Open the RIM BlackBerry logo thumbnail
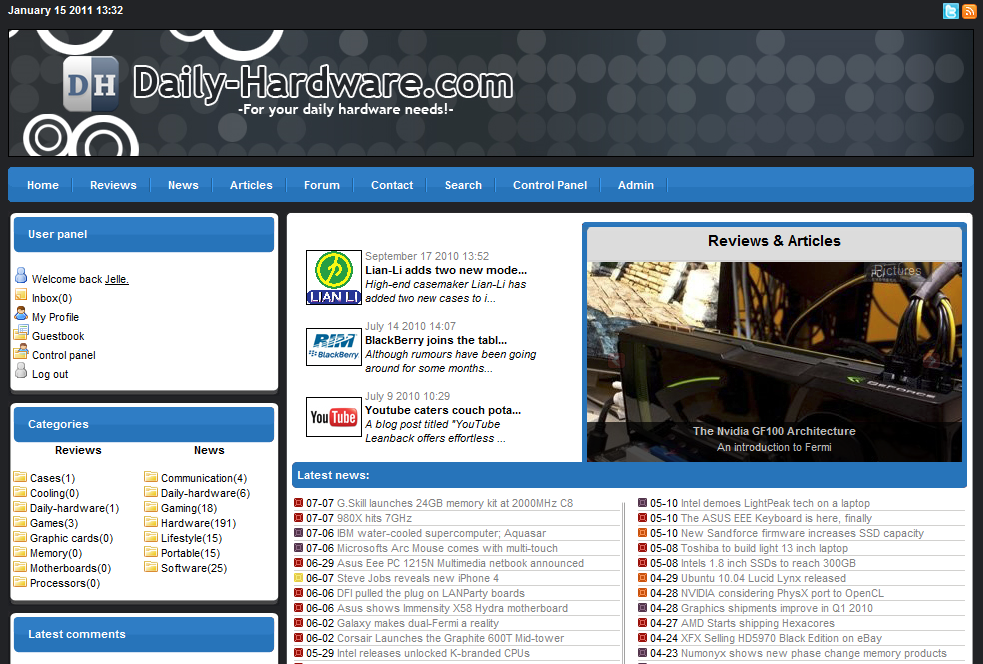The height and width of the screenshot is (664, 983). pyautogui.click(x=334, y=347)
